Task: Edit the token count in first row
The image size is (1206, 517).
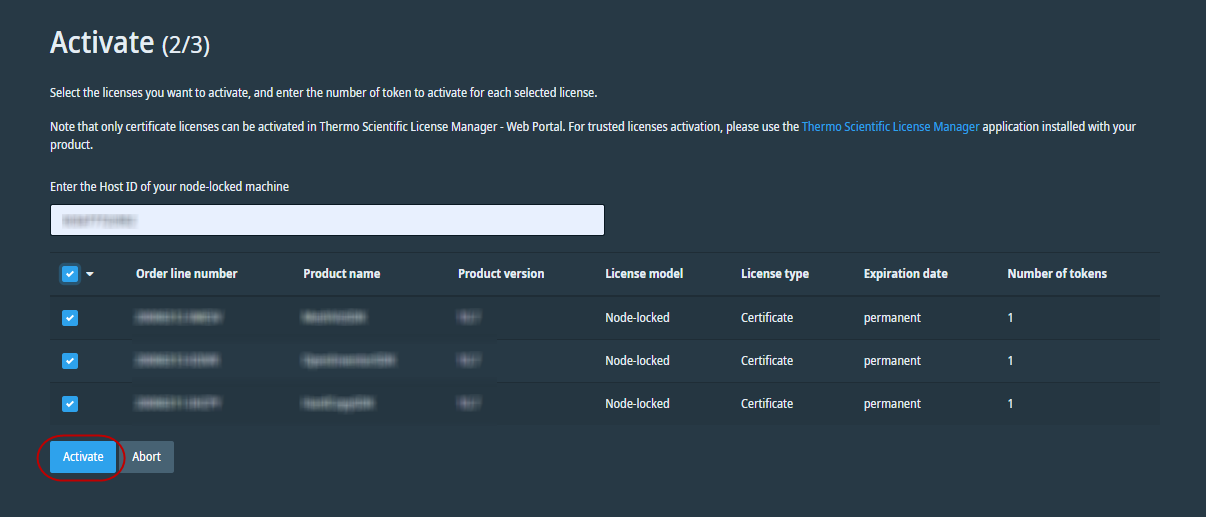Action: point(1011,318)
